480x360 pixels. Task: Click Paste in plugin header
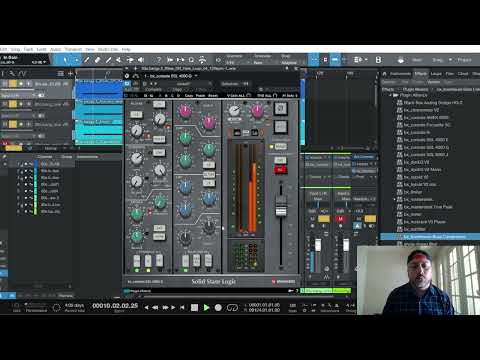pos(200,95)
